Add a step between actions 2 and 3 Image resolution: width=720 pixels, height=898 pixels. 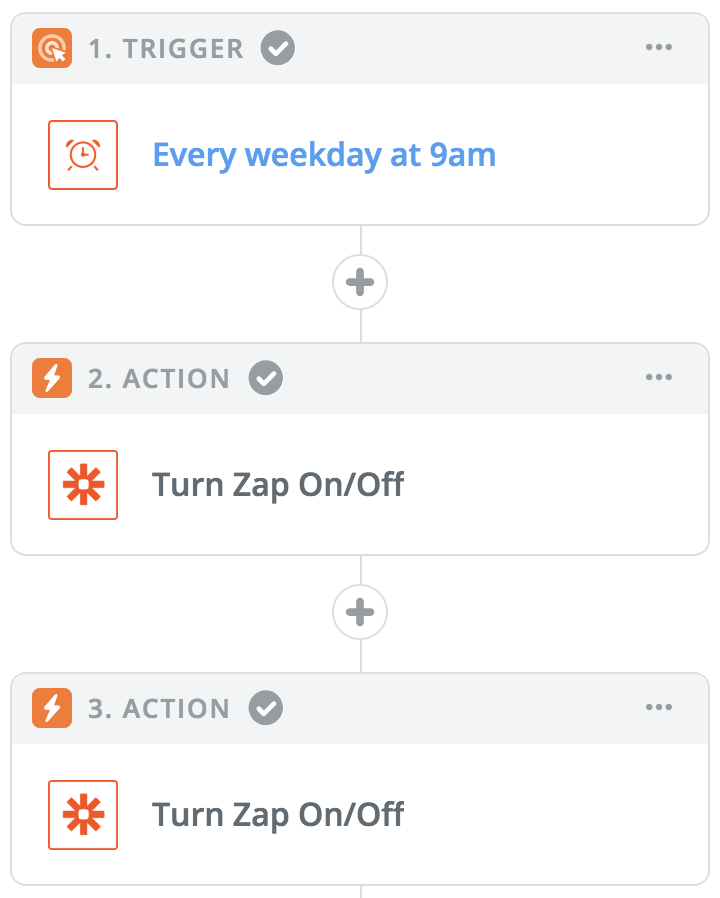click(x=360, y=612)
